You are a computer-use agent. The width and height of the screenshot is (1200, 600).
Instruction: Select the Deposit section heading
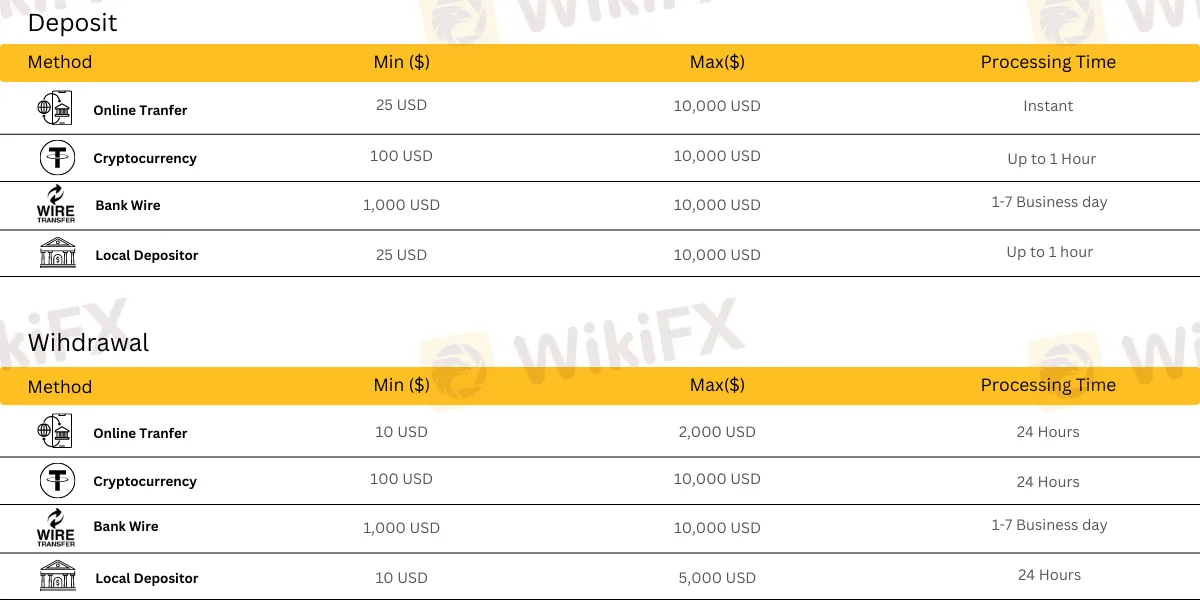point(72,23)
